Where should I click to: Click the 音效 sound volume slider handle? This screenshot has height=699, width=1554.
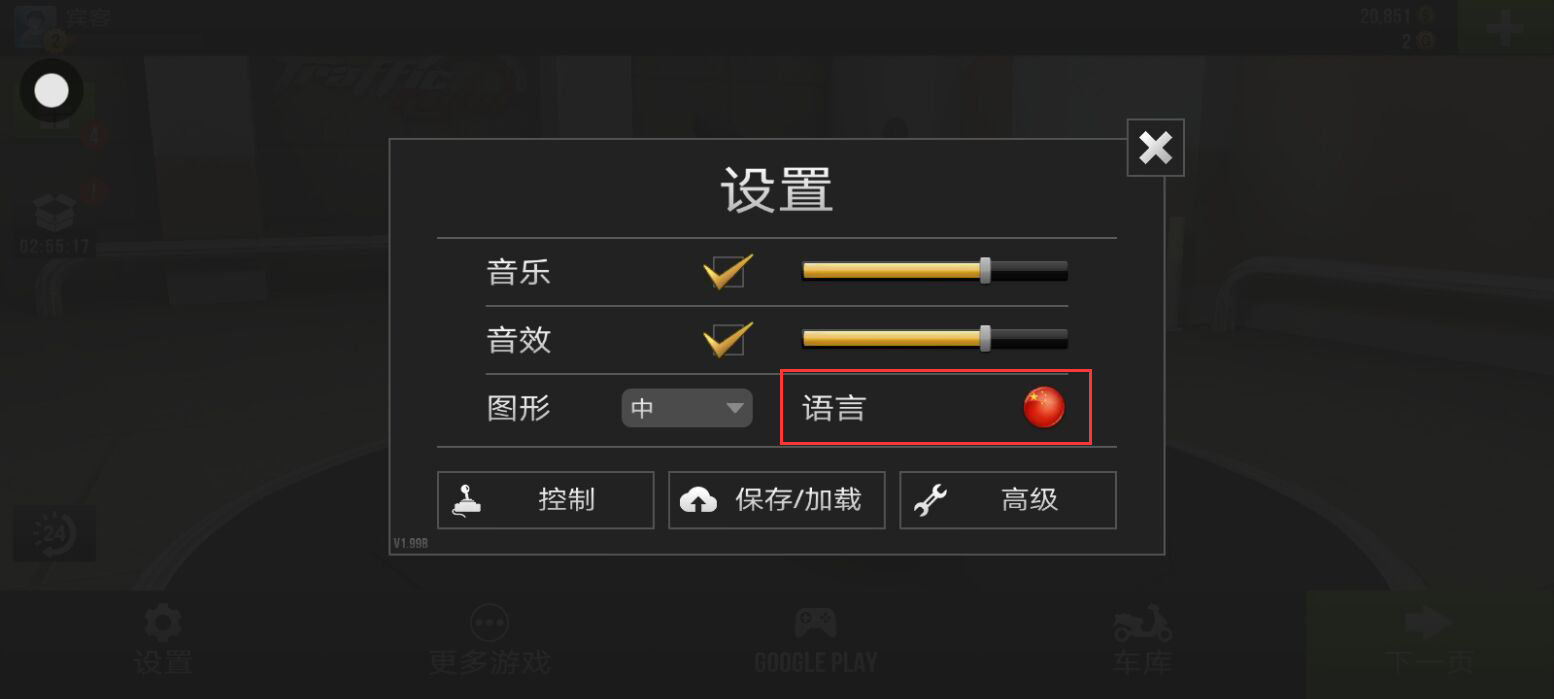pyautogui.click(x=985, y=338)
